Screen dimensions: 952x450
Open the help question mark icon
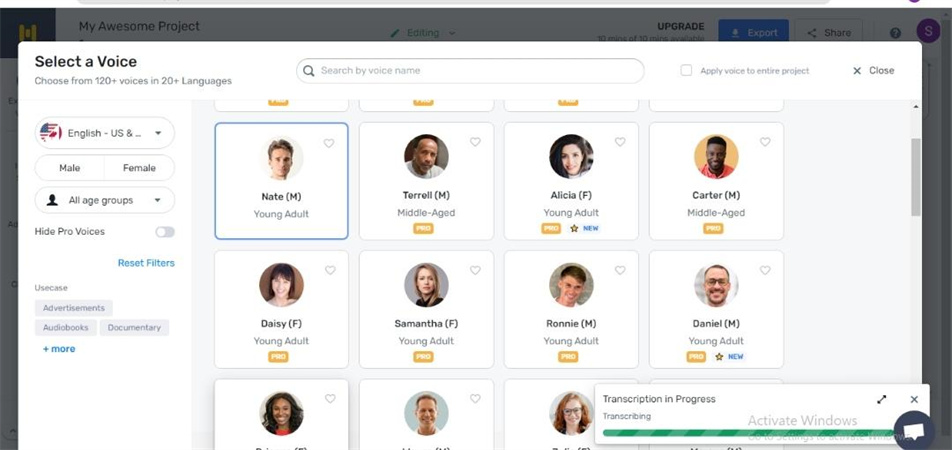(896, 33)
